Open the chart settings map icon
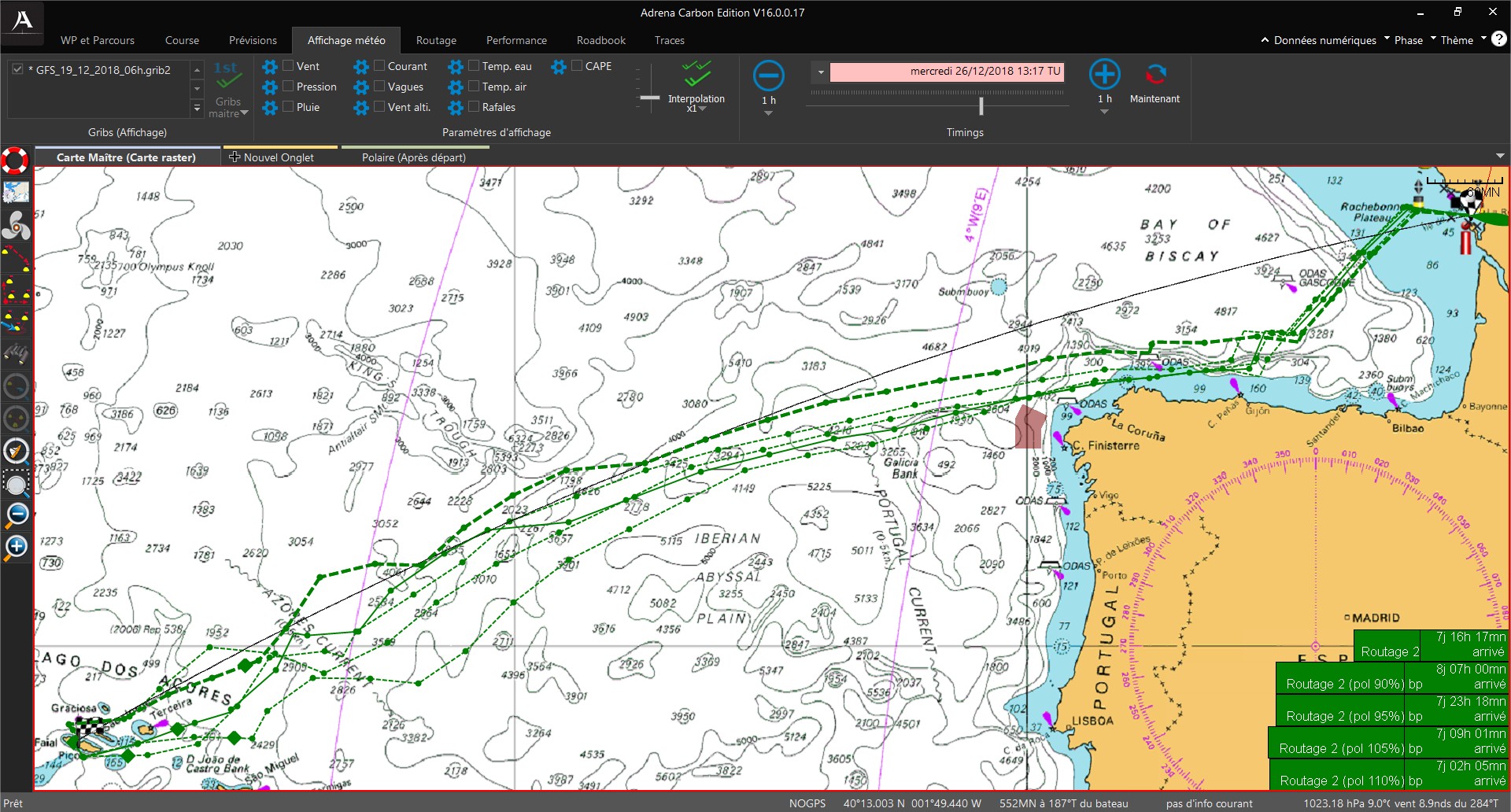Image resolution: width=1511 pixels, height=812 pixels. point(16,192)
